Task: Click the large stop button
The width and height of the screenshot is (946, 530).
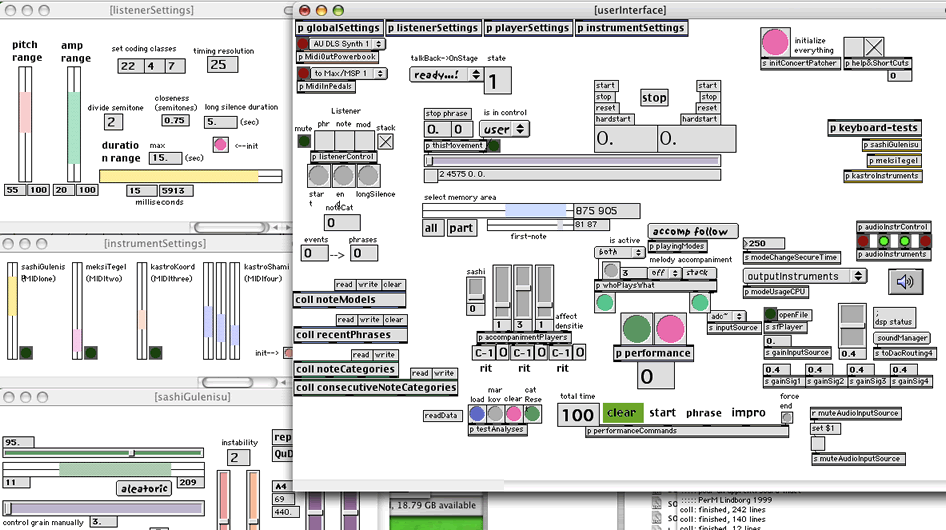Action: [x=654, y=98]
